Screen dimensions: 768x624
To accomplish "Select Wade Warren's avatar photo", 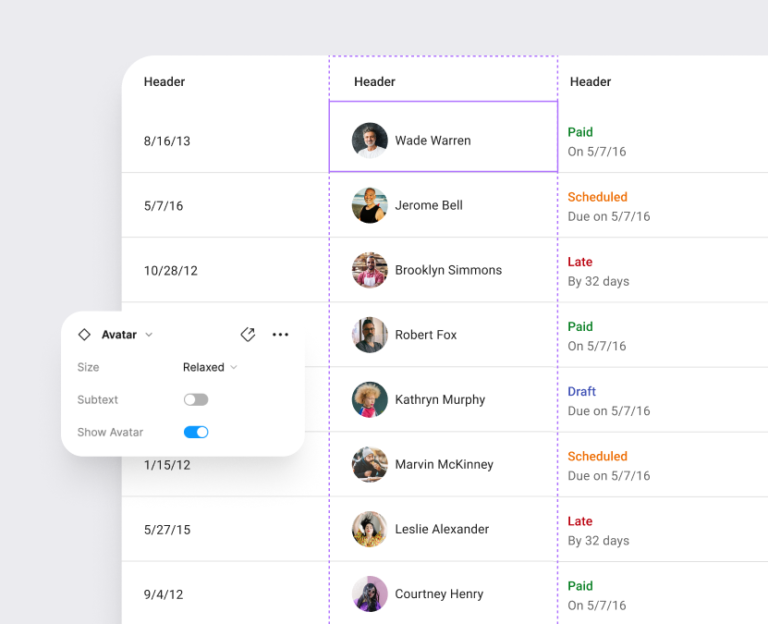I will click(x=370, y=141).
